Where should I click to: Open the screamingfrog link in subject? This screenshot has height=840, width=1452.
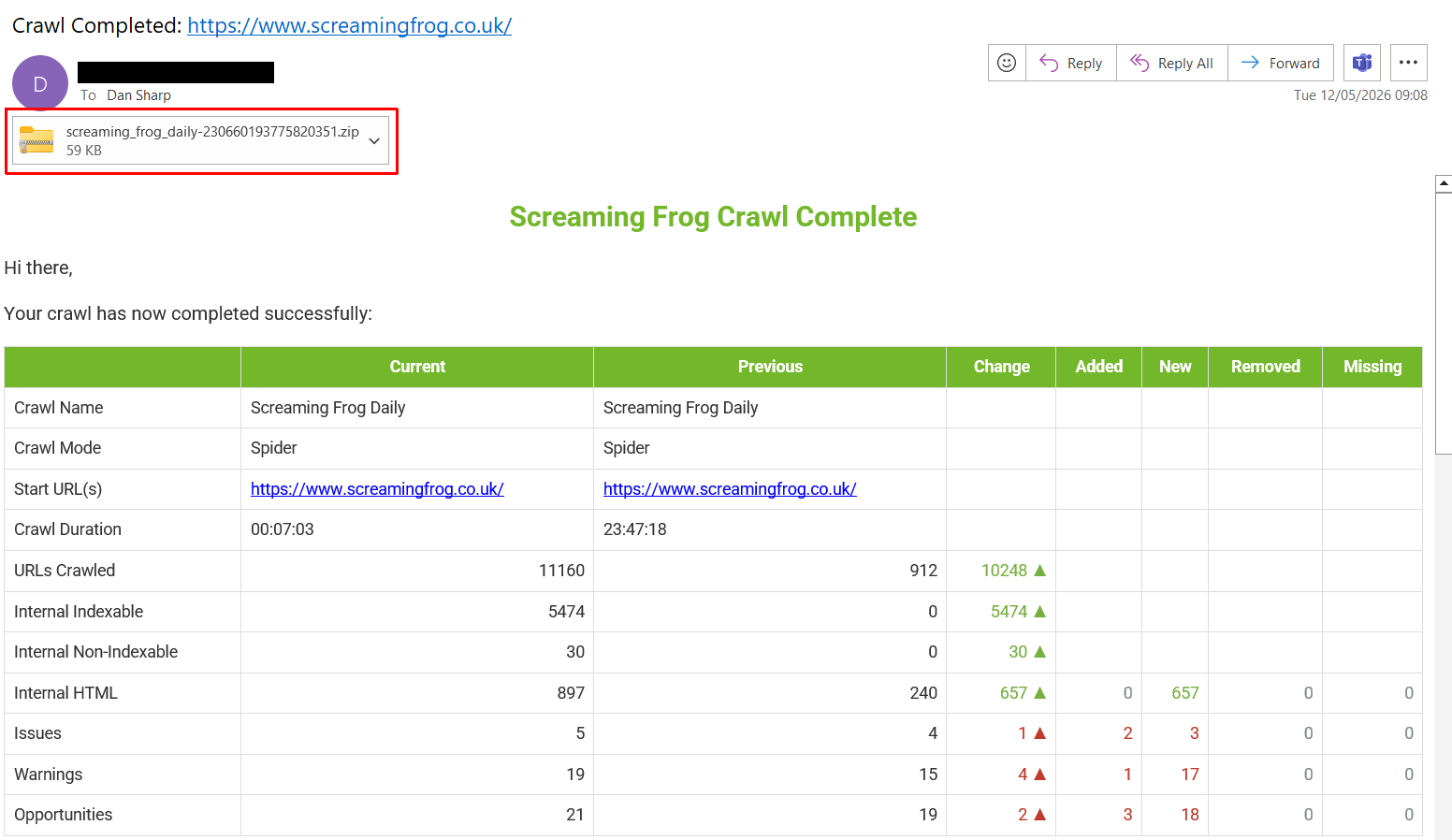coord(349,25)
